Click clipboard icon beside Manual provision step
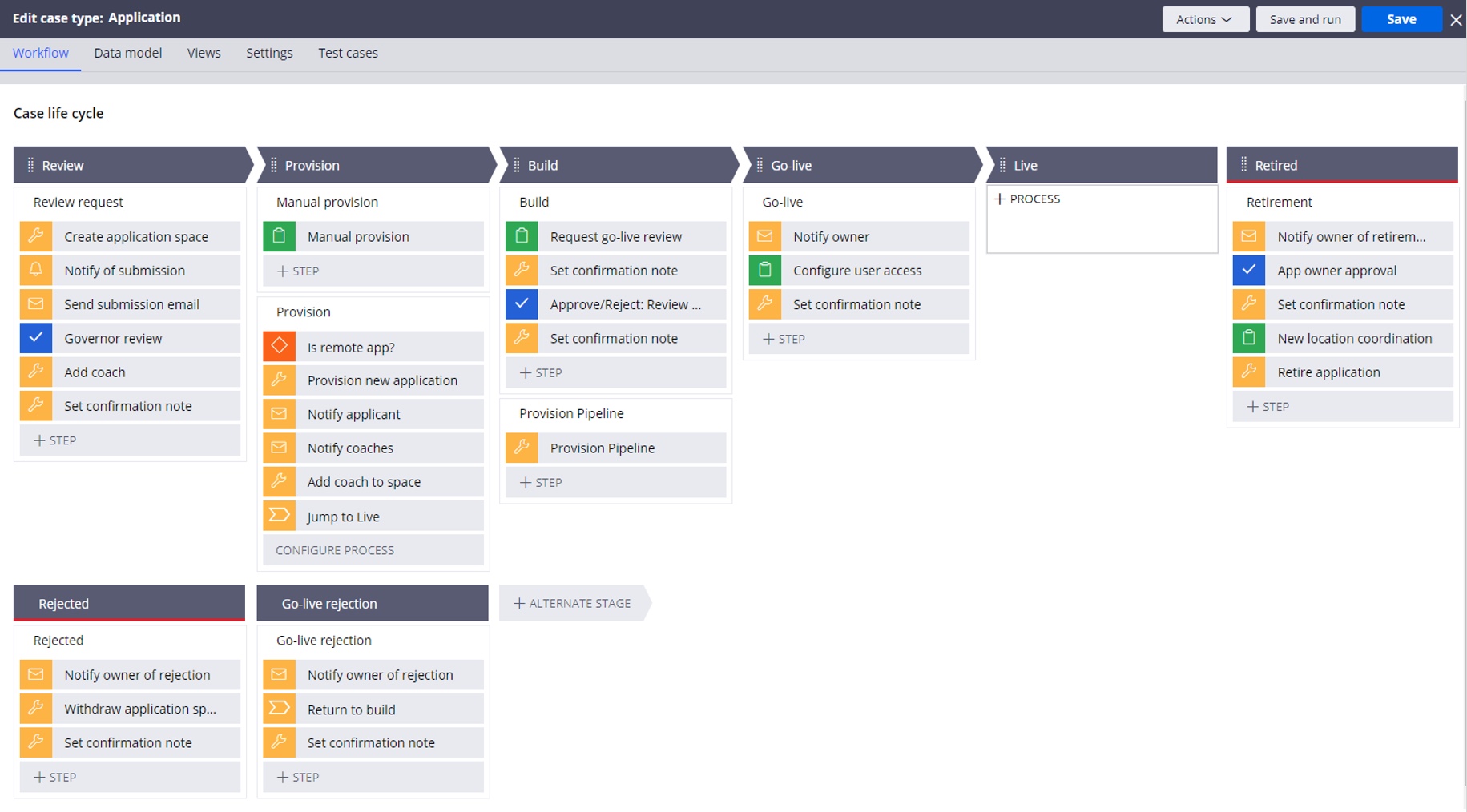The height and width of the screenshot is (812, 1467). click(x=279, y=236)
